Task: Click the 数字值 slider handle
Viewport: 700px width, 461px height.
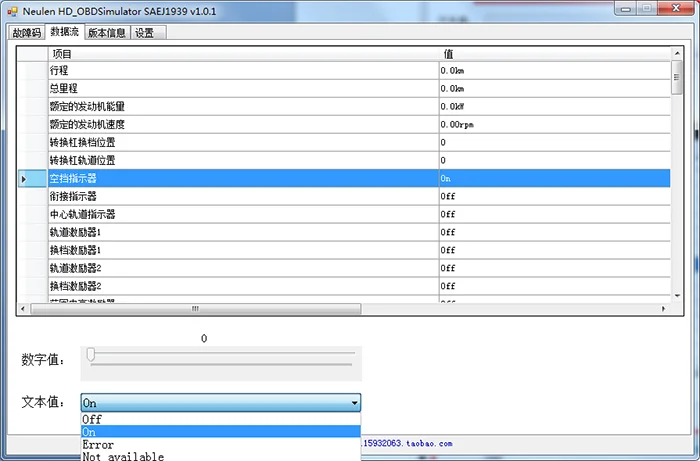Action: [x=91, y=355]
